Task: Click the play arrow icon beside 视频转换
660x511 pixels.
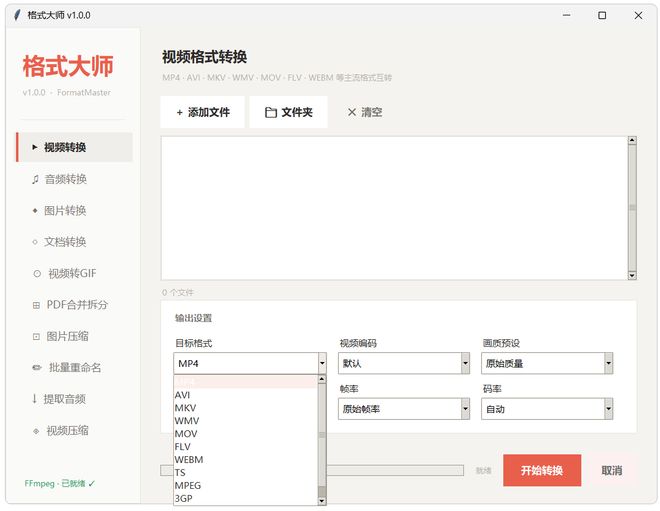Action: [x=35, y=147]
